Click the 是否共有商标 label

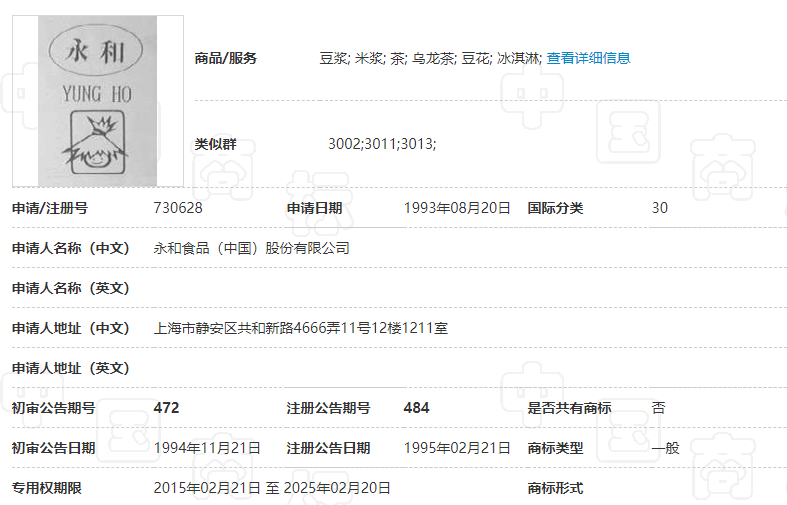coord(569,408)
